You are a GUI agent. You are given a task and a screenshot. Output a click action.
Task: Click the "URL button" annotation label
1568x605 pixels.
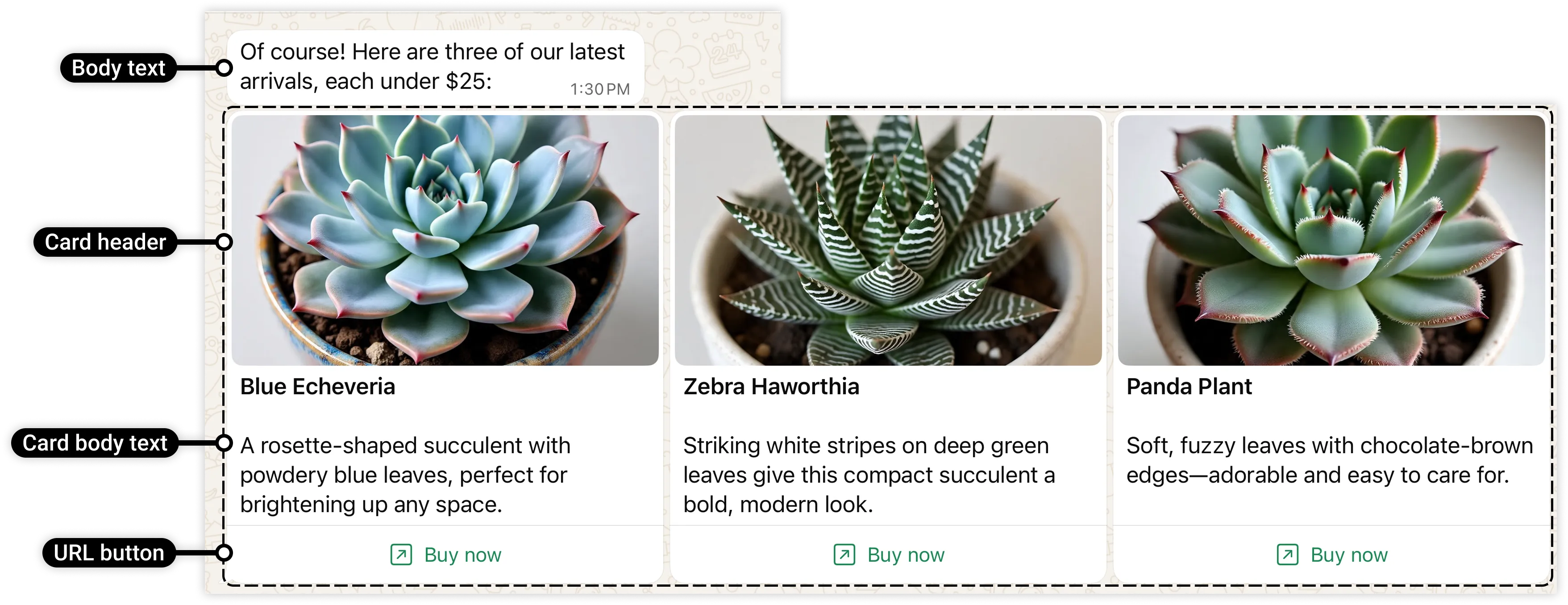coord(109,553)
